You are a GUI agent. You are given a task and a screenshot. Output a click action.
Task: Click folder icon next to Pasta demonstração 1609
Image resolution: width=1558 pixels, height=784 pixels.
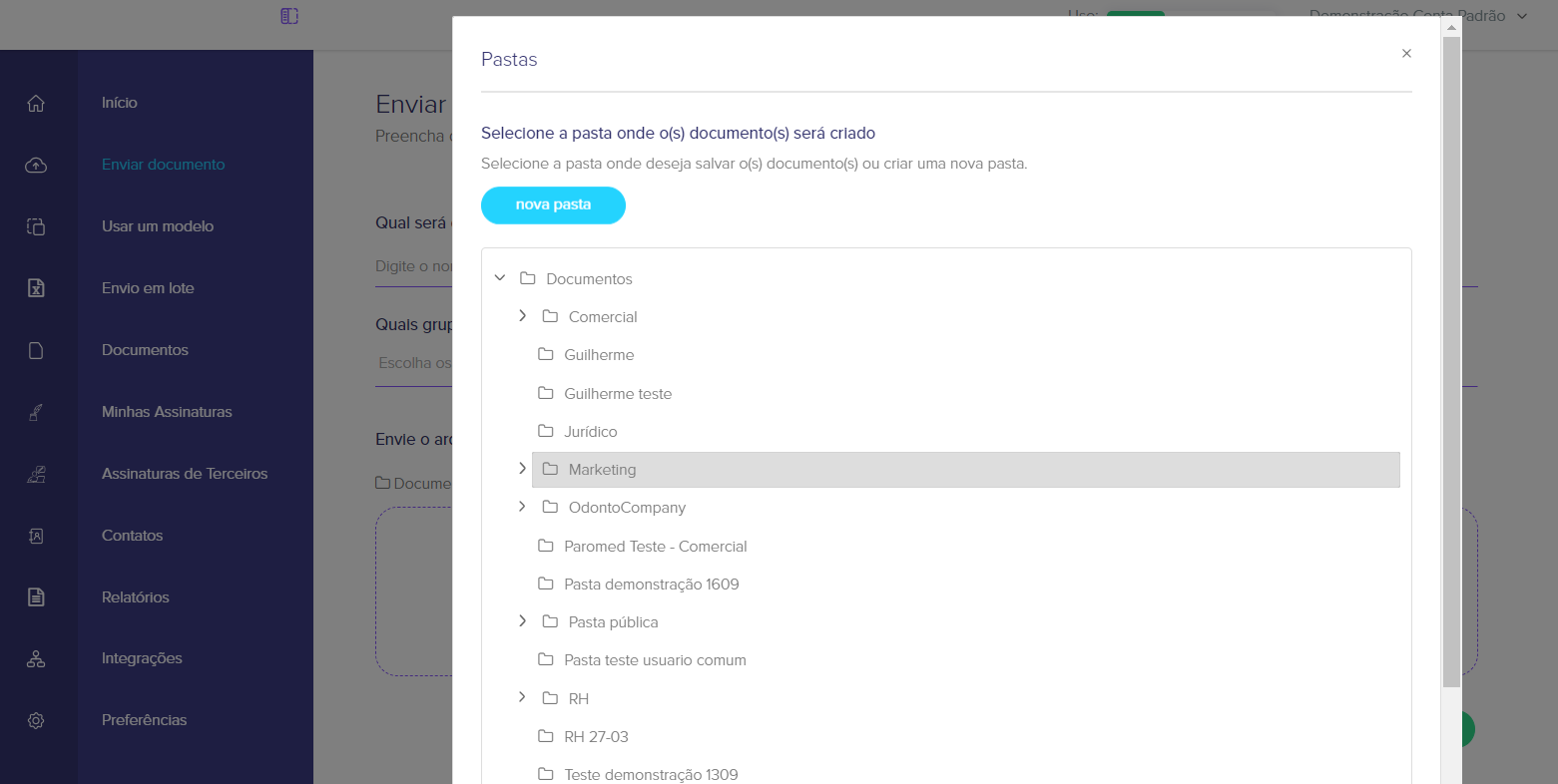coord(546,584)
